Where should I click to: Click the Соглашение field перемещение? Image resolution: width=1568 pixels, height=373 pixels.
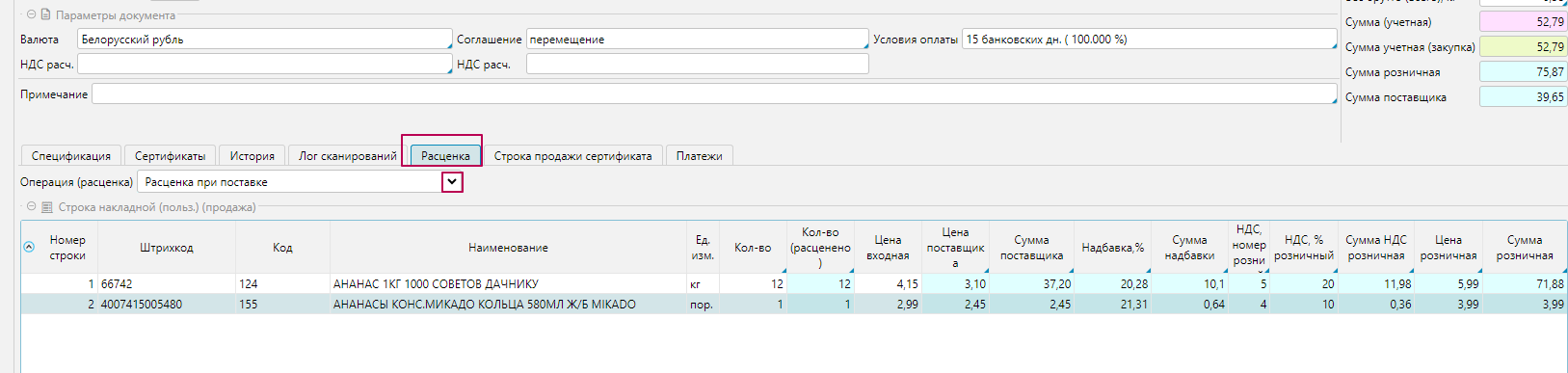click(x=697, y=39)
